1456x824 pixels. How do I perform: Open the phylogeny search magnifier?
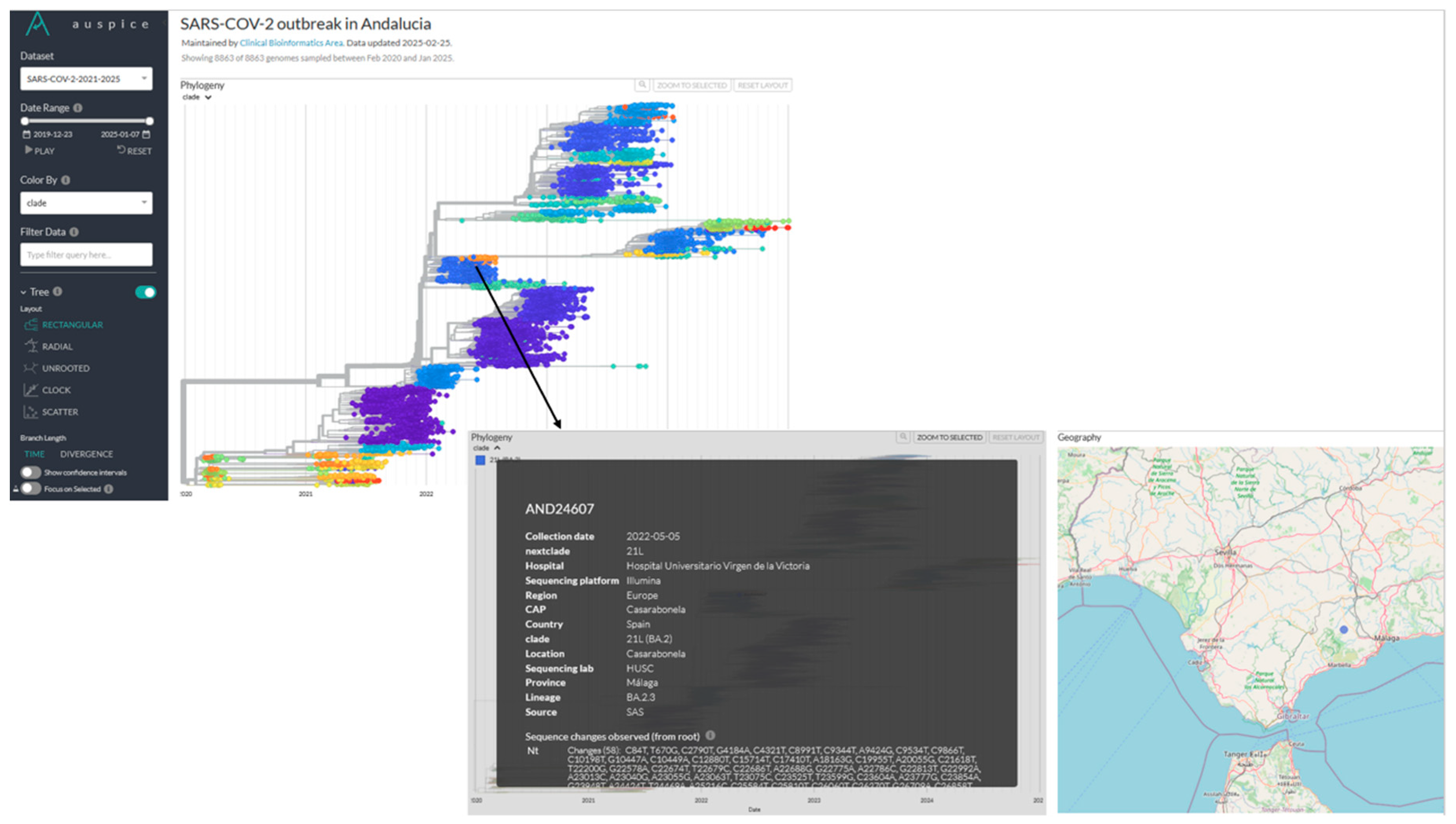tap(643, 86)
